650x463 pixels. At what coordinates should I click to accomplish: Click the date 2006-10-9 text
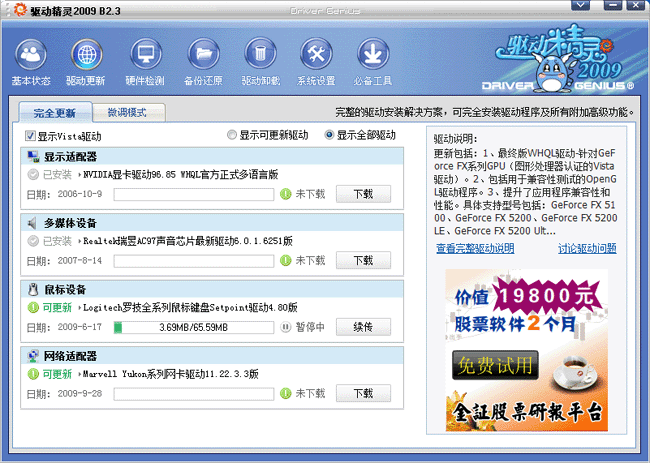[x=80, y=194]
